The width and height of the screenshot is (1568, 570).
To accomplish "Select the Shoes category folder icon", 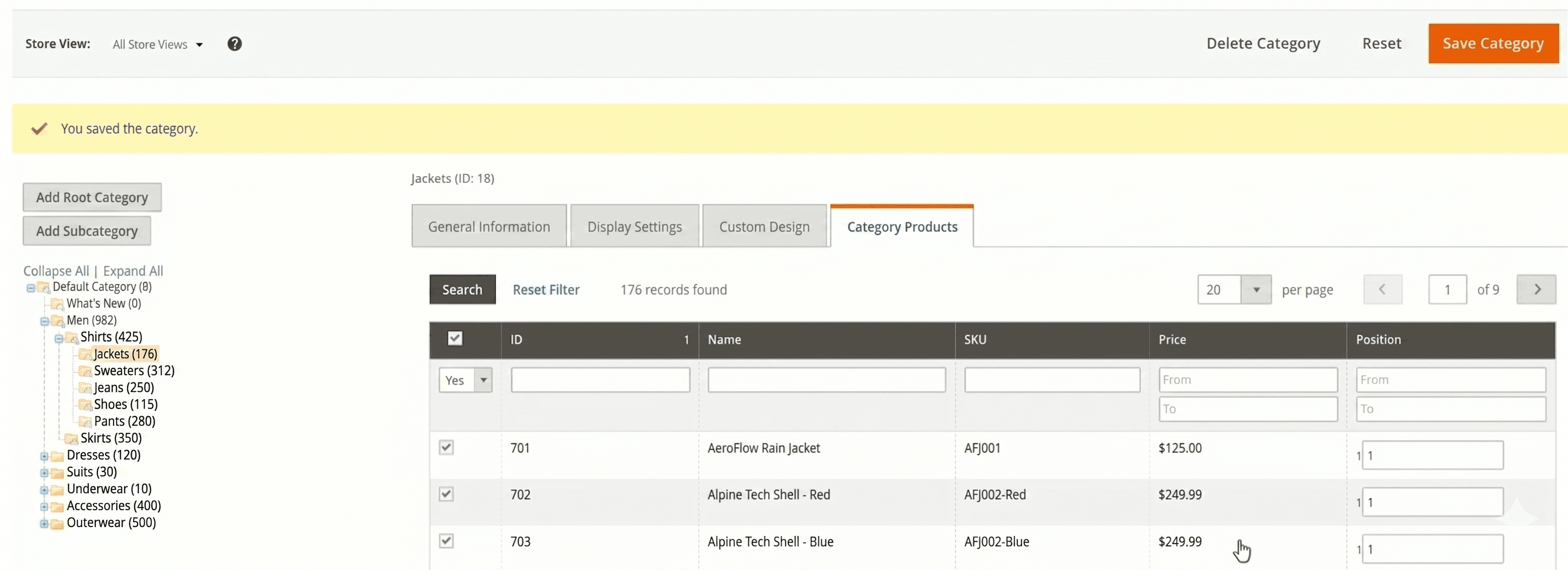I will tap(85, 404).
